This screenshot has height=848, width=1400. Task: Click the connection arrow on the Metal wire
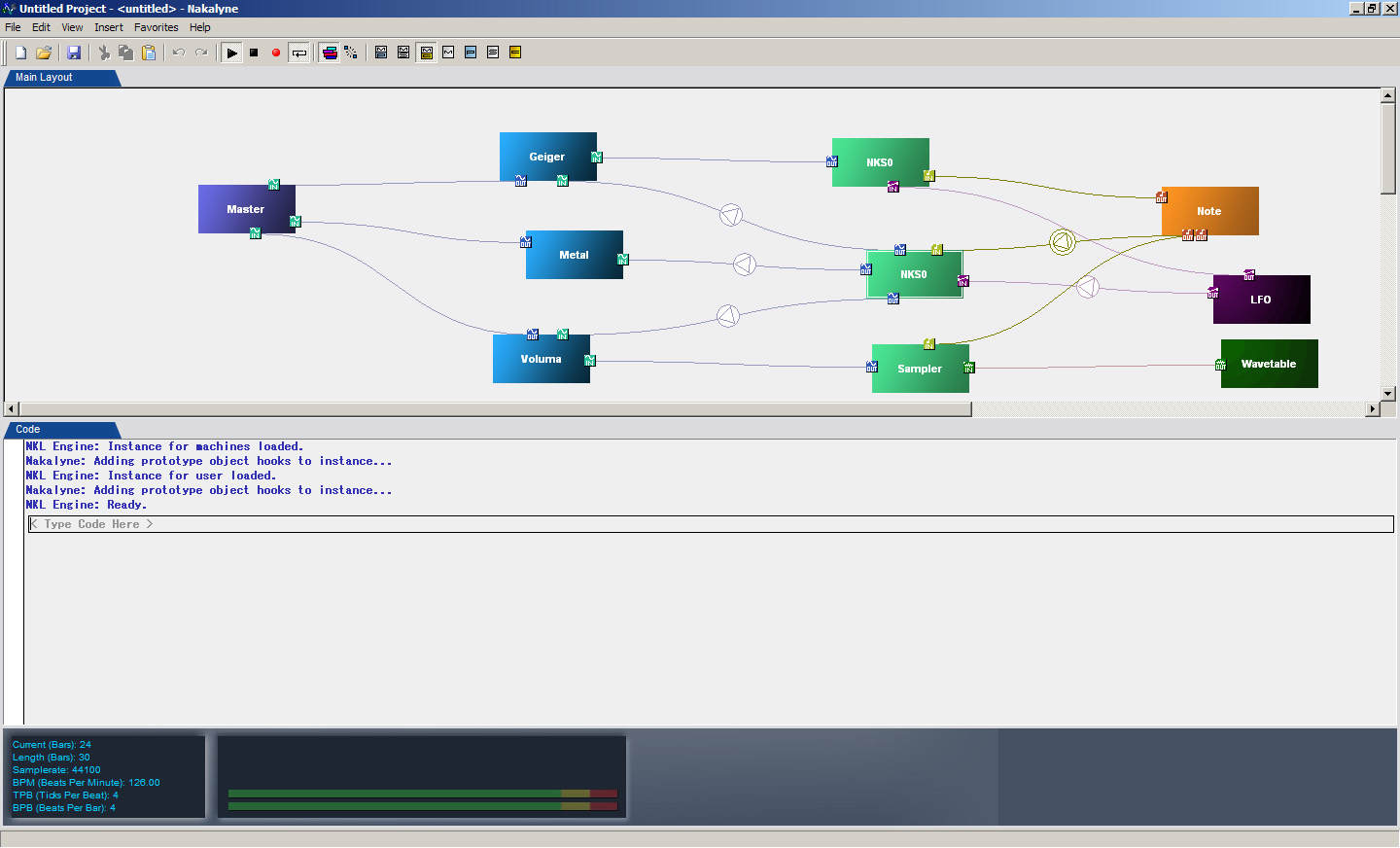click(x=745, y=264)
